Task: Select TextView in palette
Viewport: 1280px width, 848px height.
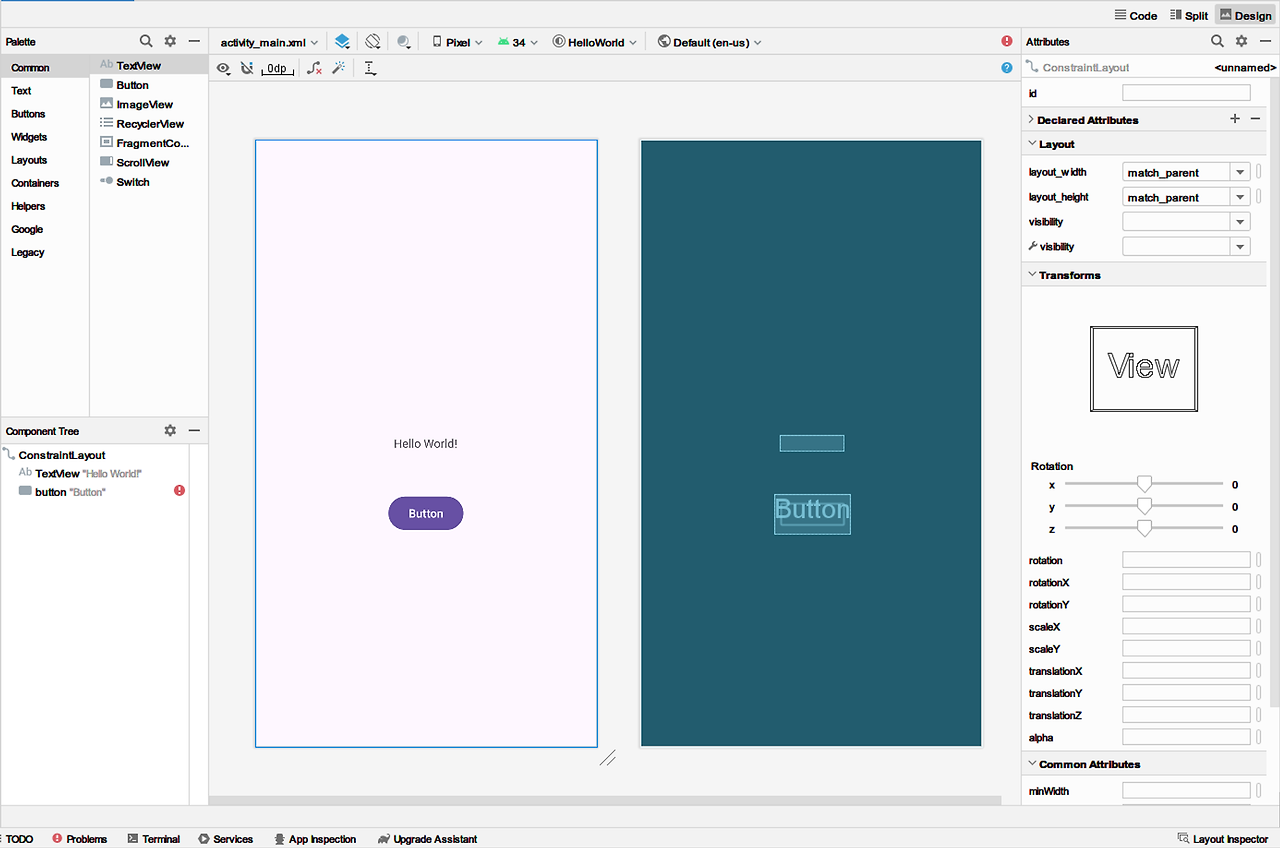Action: (149, 65)
